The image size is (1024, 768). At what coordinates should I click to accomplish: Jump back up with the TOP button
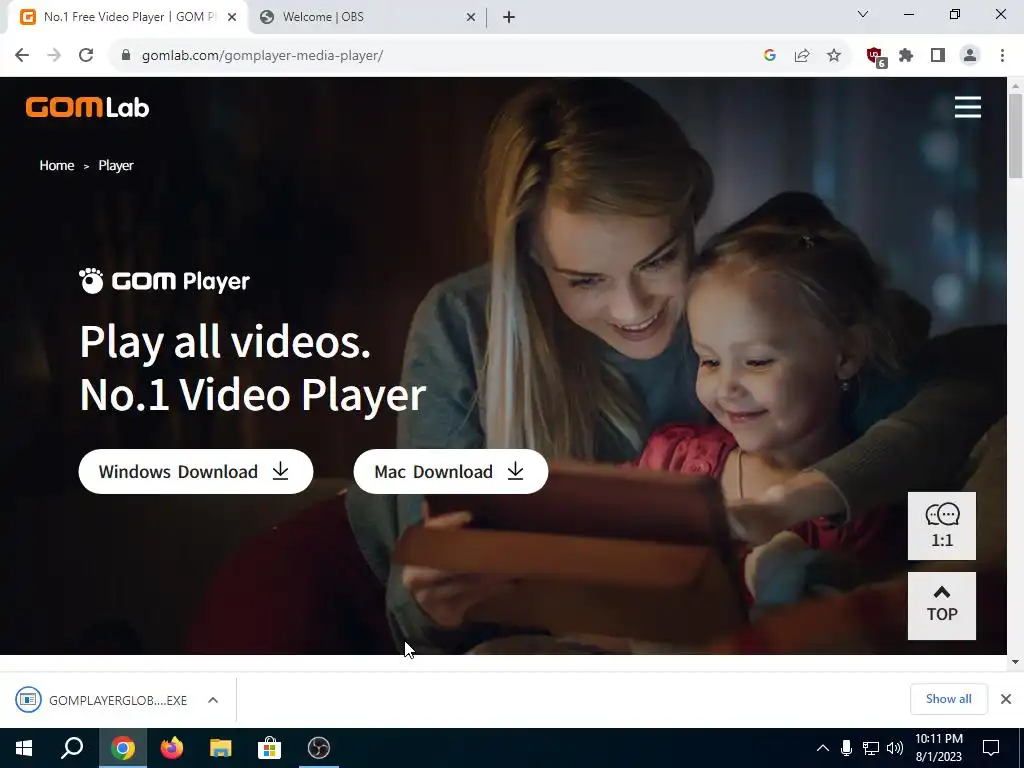pyautogui.click(x=942, y=605)
